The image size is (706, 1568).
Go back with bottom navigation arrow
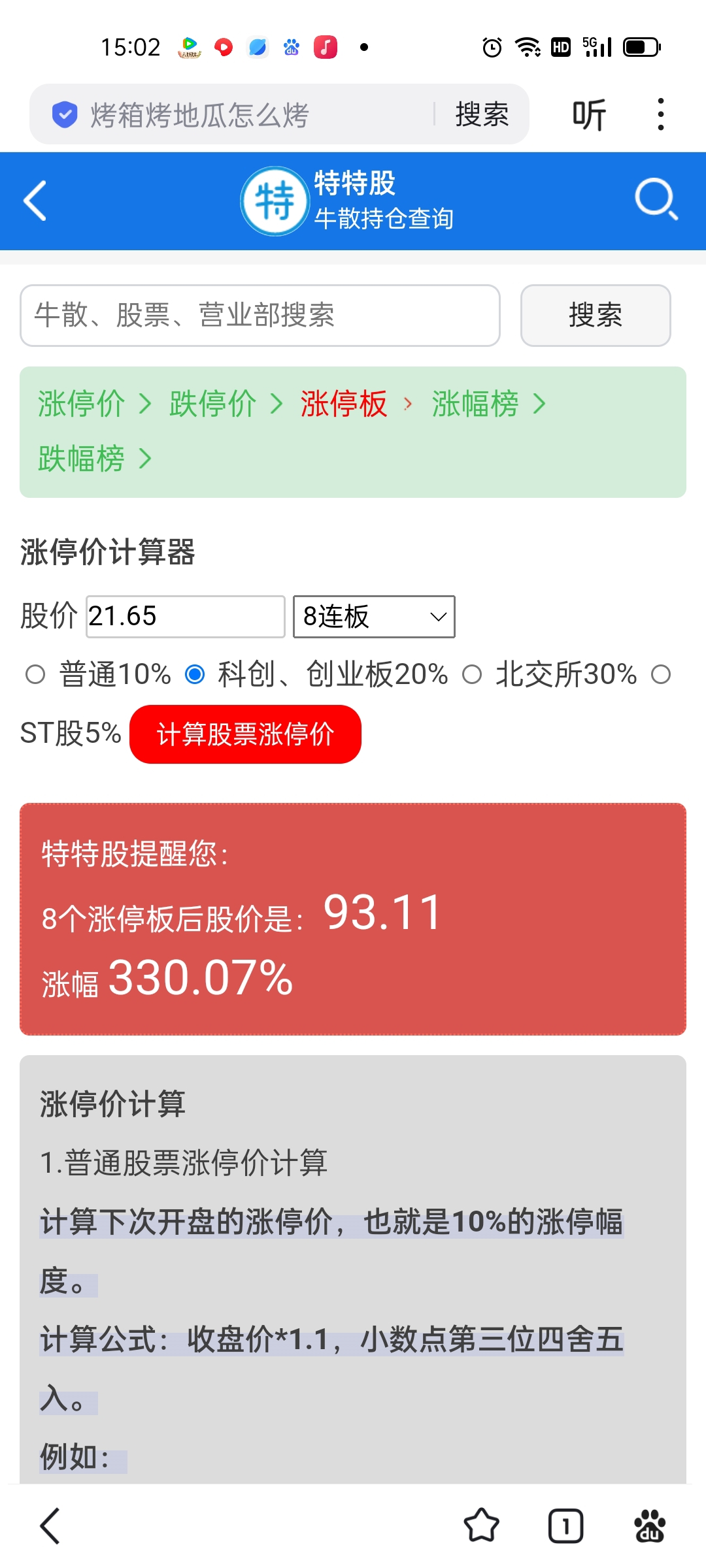[x=50, y=1526]
